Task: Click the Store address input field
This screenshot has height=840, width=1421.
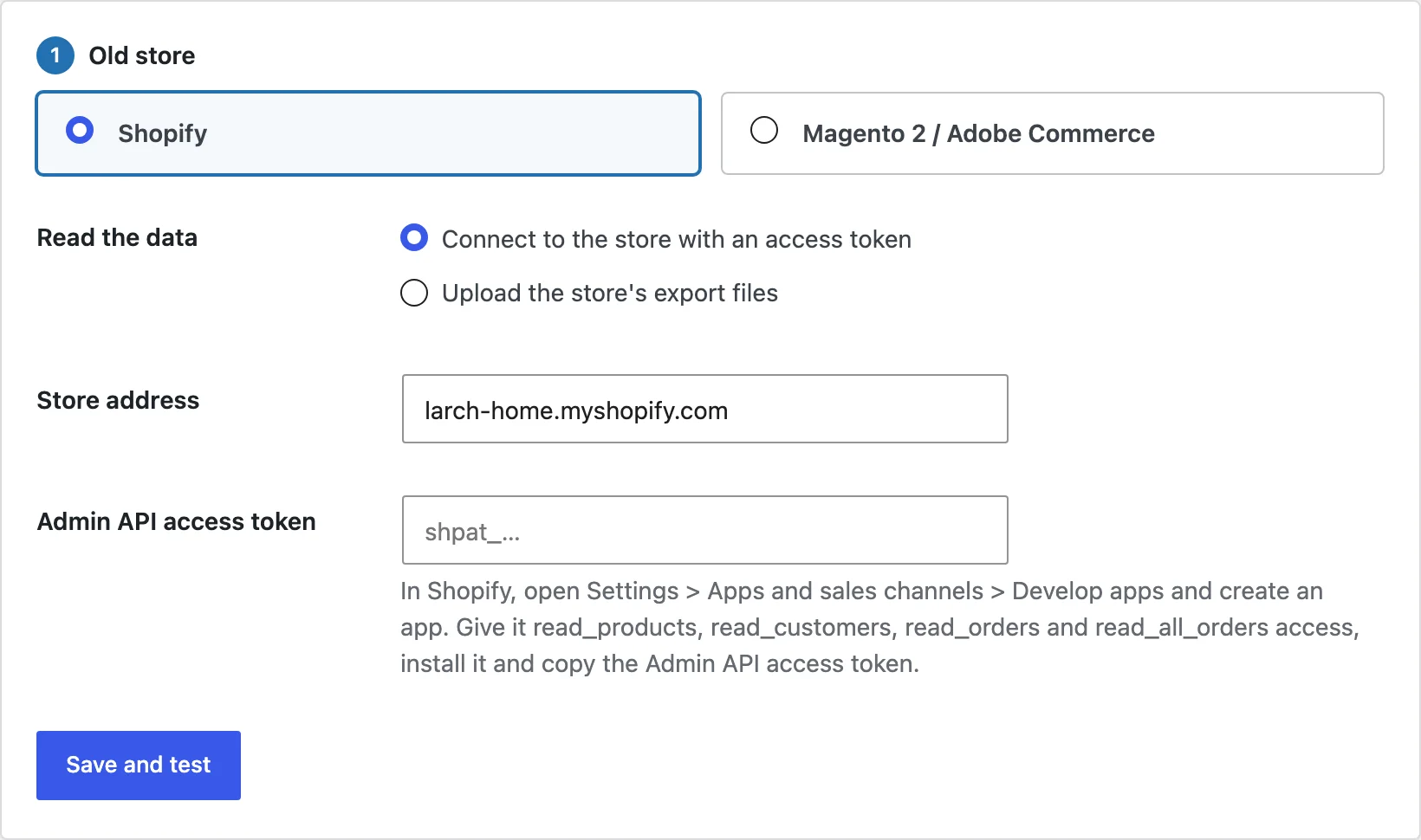Action: [x=704, y=409]
